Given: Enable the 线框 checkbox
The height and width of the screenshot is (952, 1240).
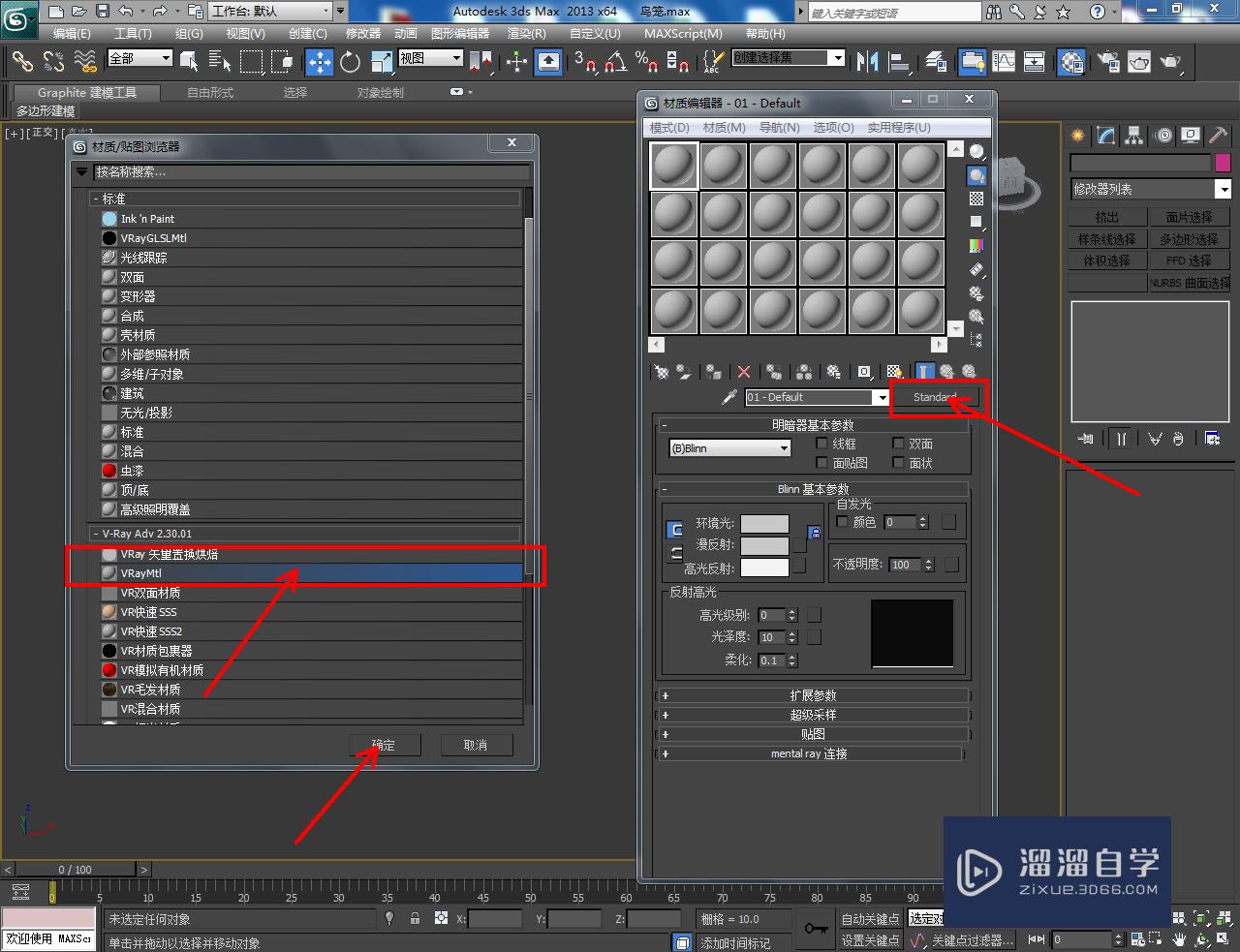Looking at the screenshot, I should click(x=821, y=444).
